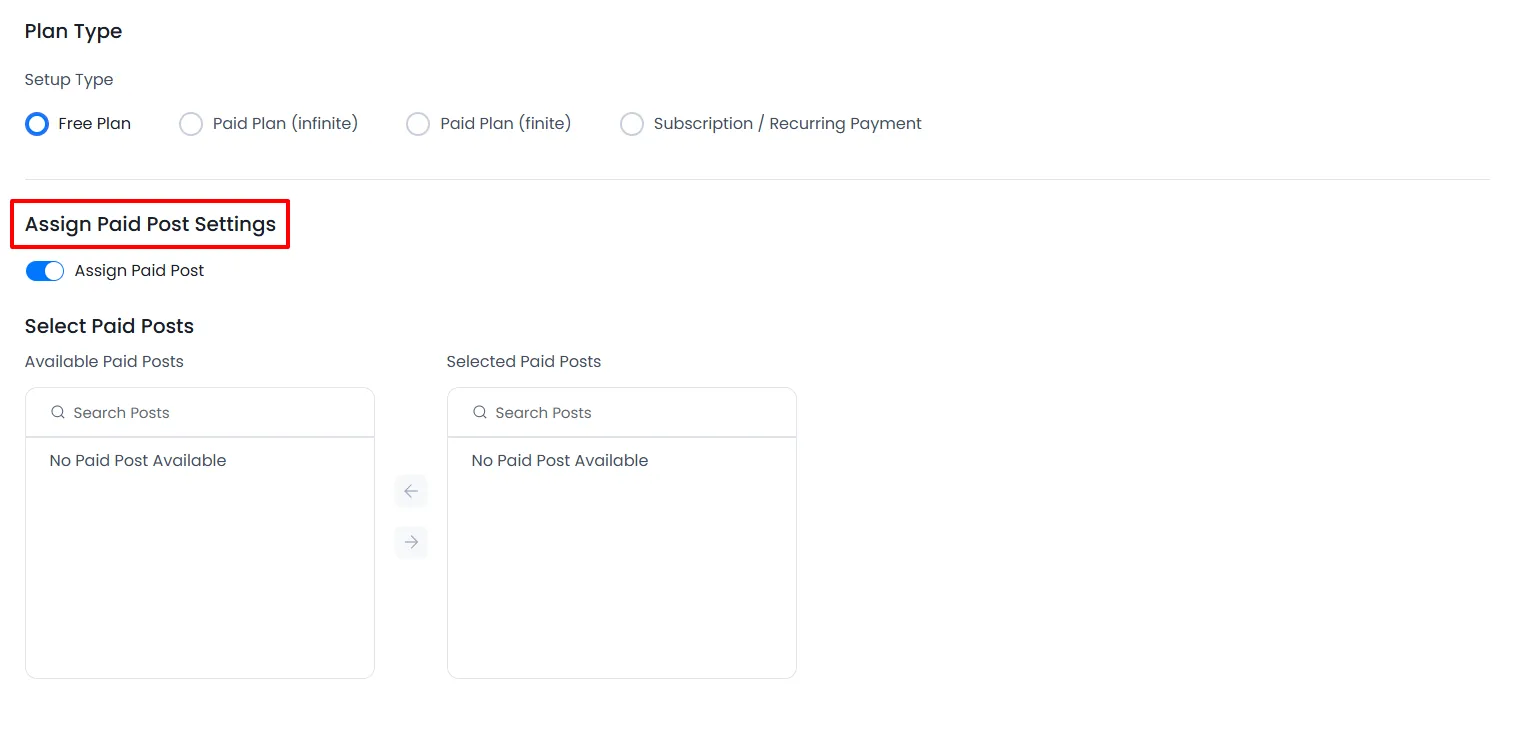Screen dimensions: 1520x740
Task: Click the search magnifier icon in Selected Paid Posts
Action: click(480, 412)
